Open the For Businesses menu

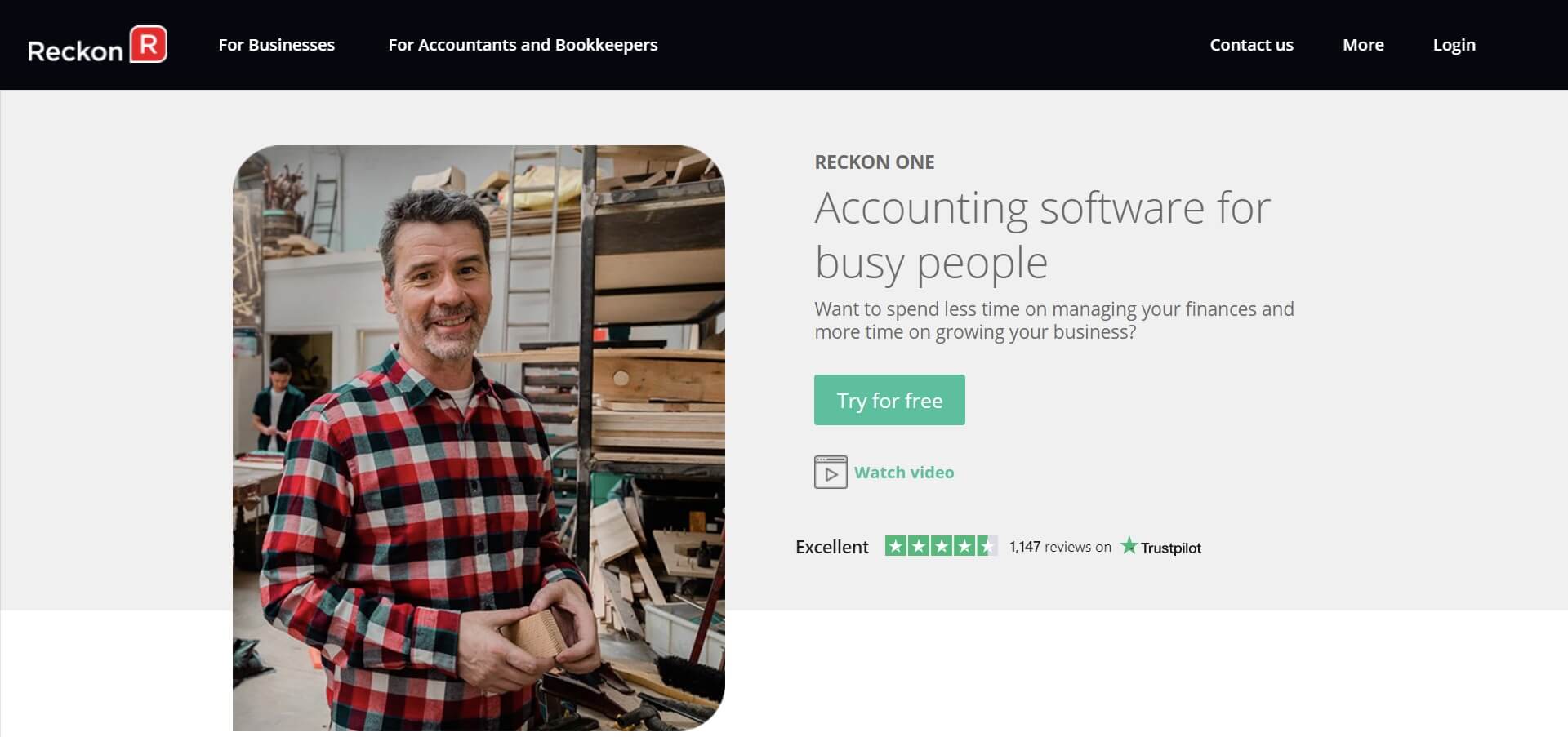[x=276, y=45]
